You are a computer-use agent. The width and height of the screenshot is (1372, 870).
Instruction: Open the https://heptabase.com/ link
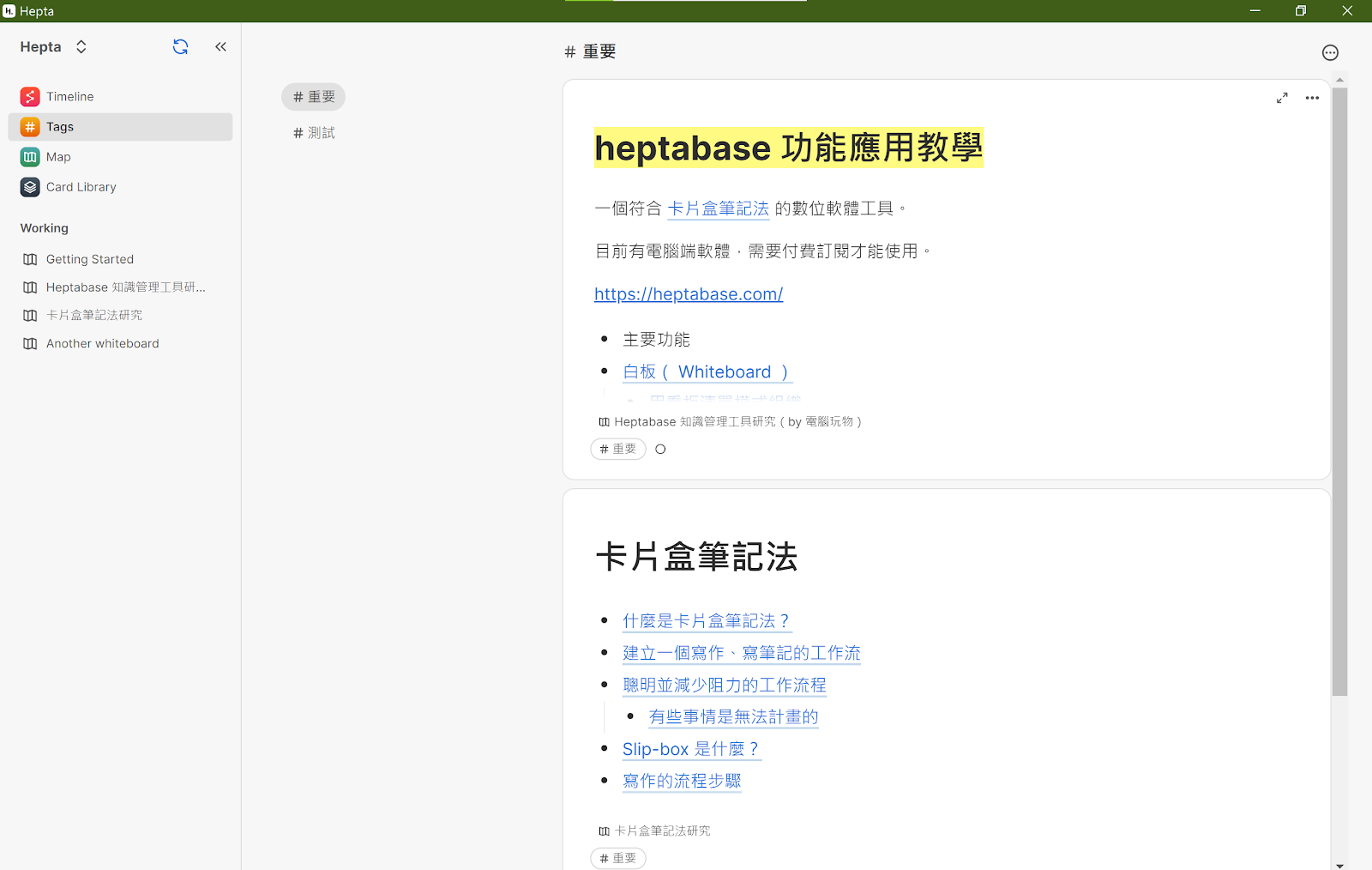tap(689, 294)
